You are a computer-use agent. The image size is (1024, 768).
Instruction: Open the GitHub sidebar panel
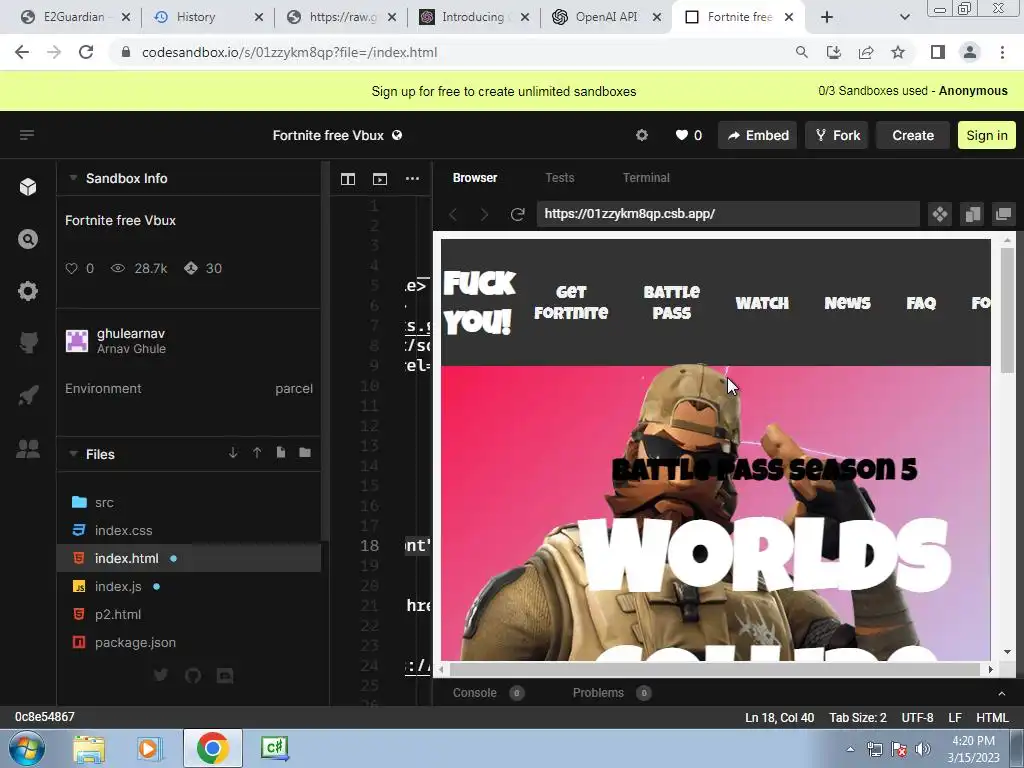tap(27, 342)
